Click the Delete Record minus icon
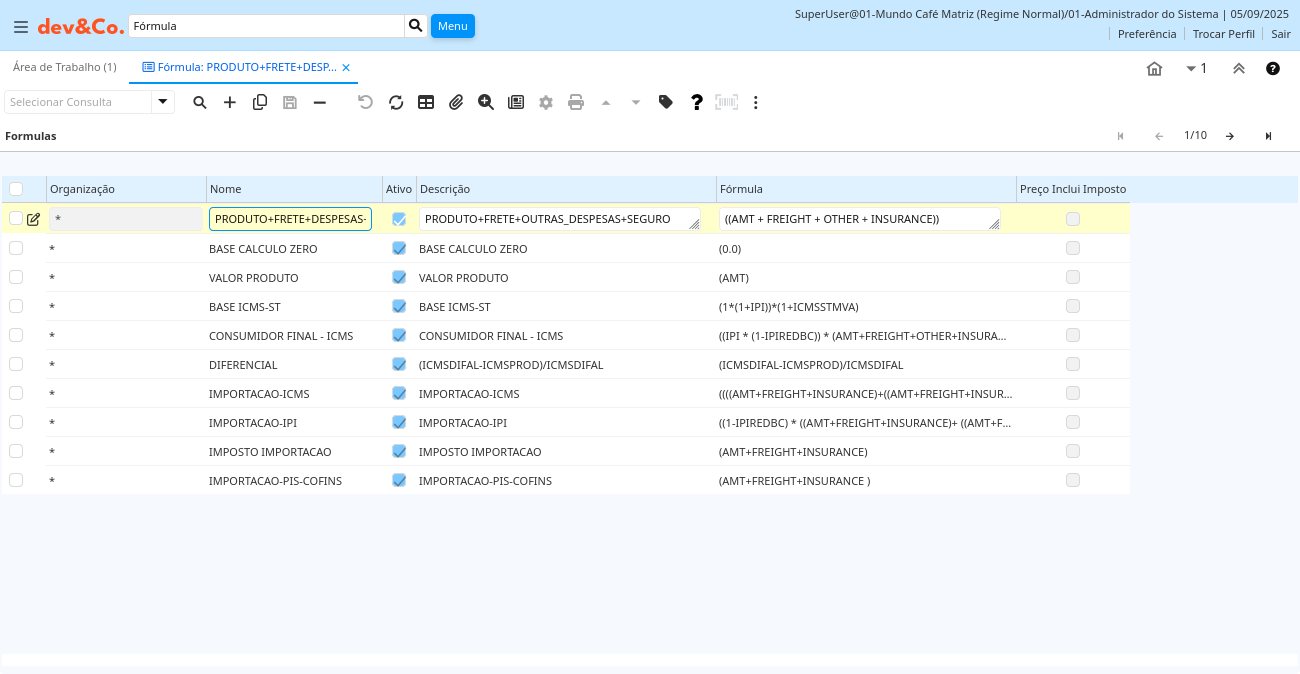Screen dimensions: 1300x674 (320, 102)
